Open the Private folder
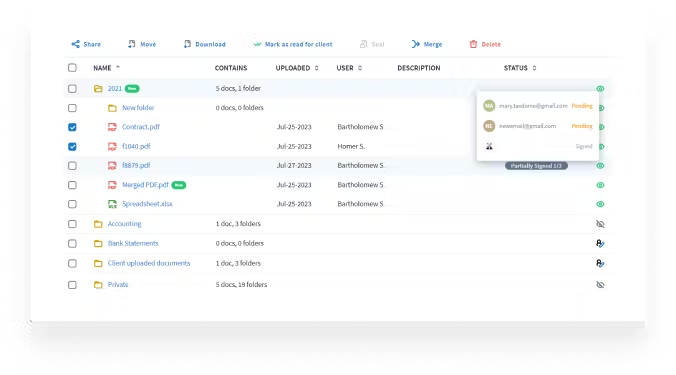 click(118, 284)
